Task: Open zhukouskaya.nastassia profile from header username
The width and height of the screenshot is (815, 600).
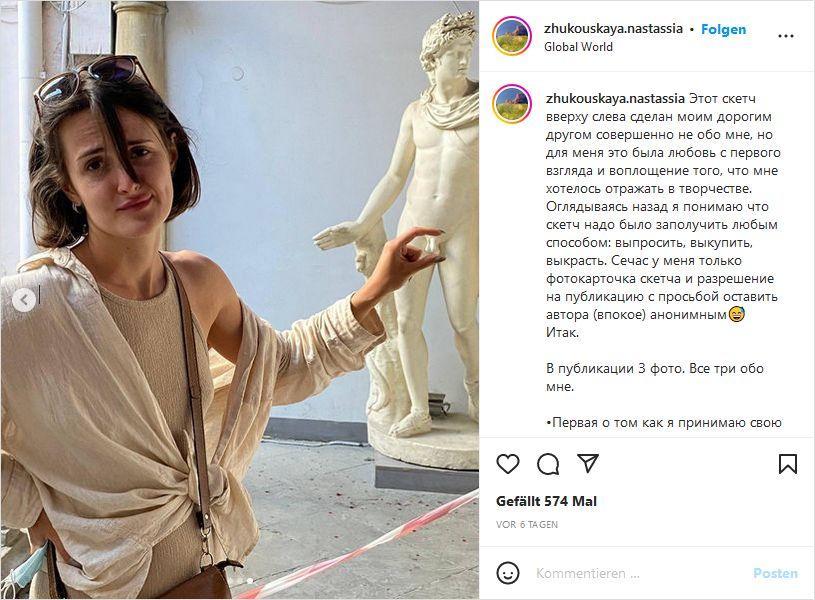Action: point(613,29)
